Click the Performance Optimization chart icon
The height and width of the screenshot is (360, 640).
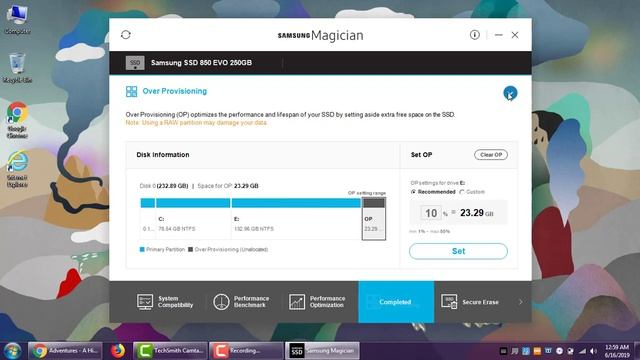tap(297, 302)
